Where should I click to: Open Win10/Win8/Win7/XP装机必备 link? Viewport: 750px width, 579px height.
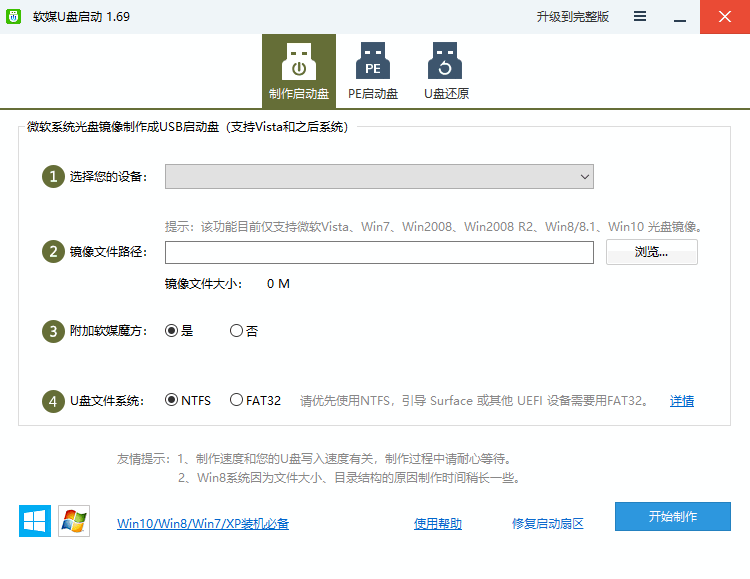click(x=203, y=523)
